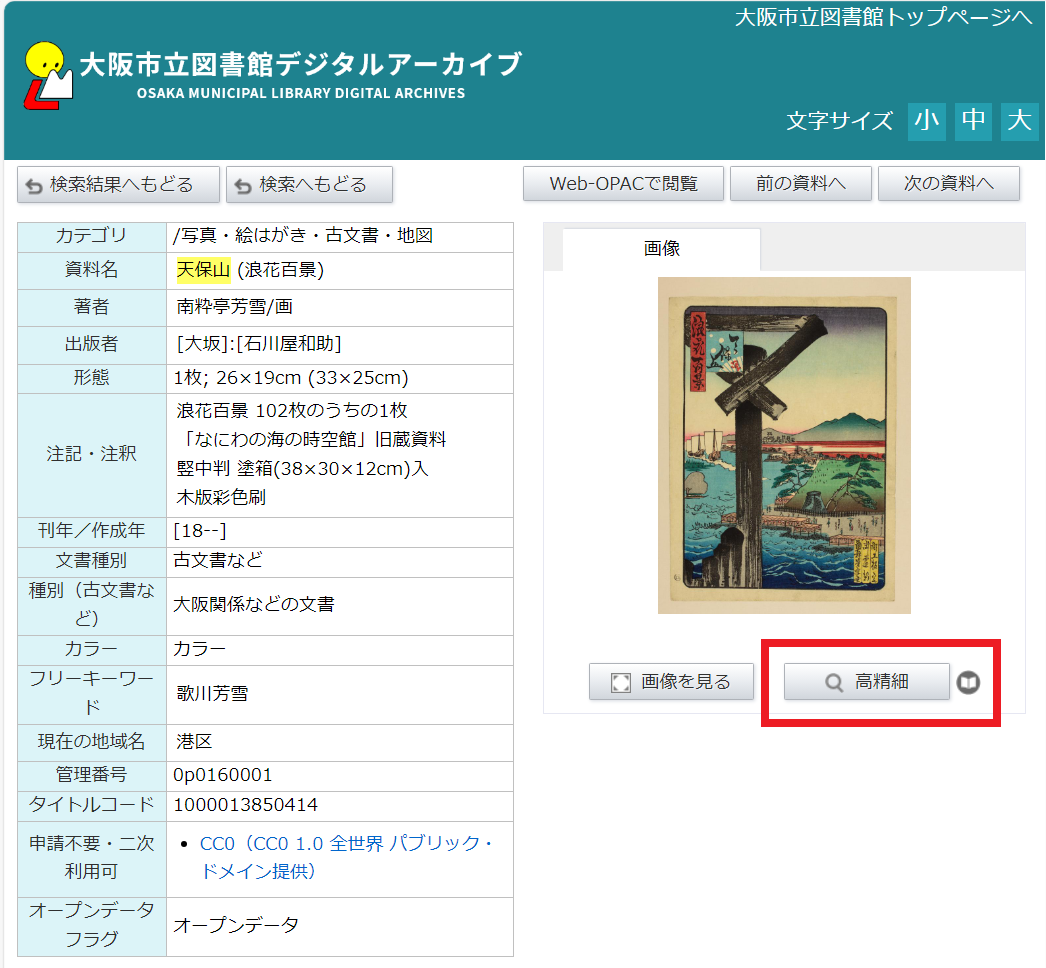Click the 大阪関係などの文書 value
Image resolution: width=1046 pixels, height=968 pixels.
point(253,605)
